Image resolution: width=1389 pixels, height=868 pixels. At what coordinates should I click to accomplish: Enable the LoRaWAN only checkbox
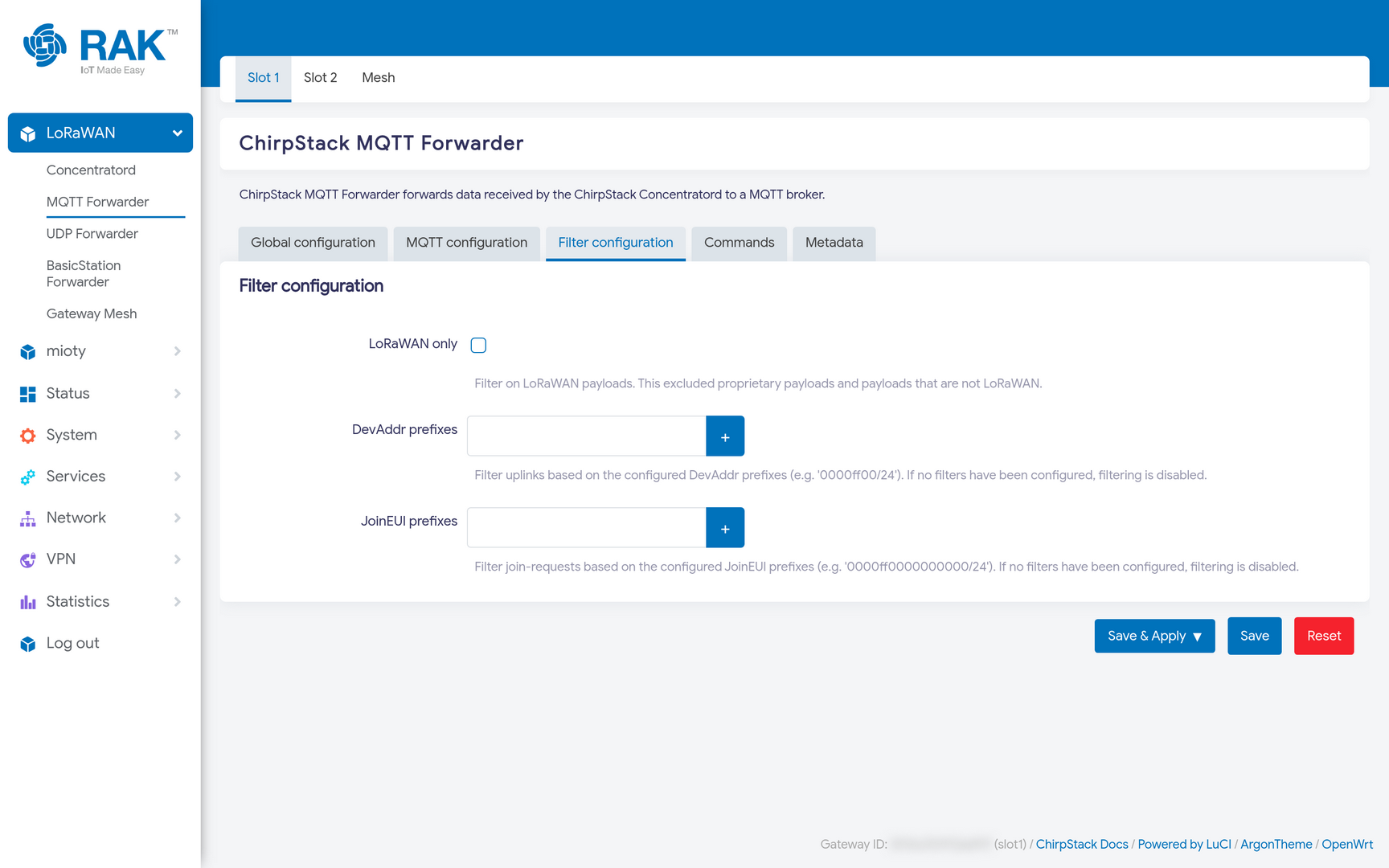coord(478,345)
